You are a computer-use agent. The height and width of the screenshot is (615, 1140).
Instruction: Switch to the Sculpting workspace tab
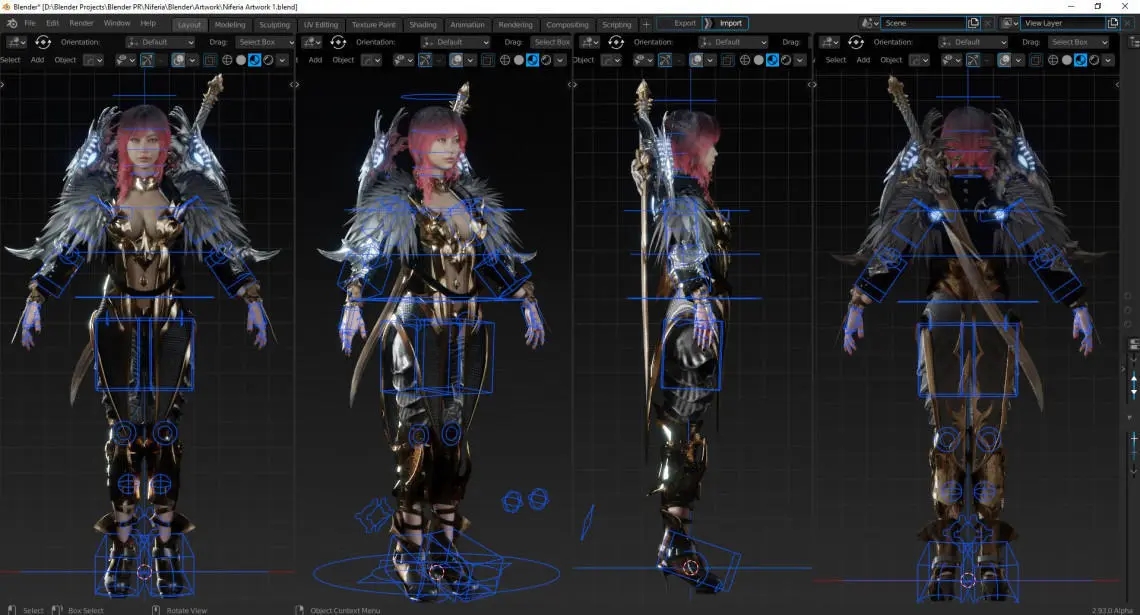click(x=274, y=25)
